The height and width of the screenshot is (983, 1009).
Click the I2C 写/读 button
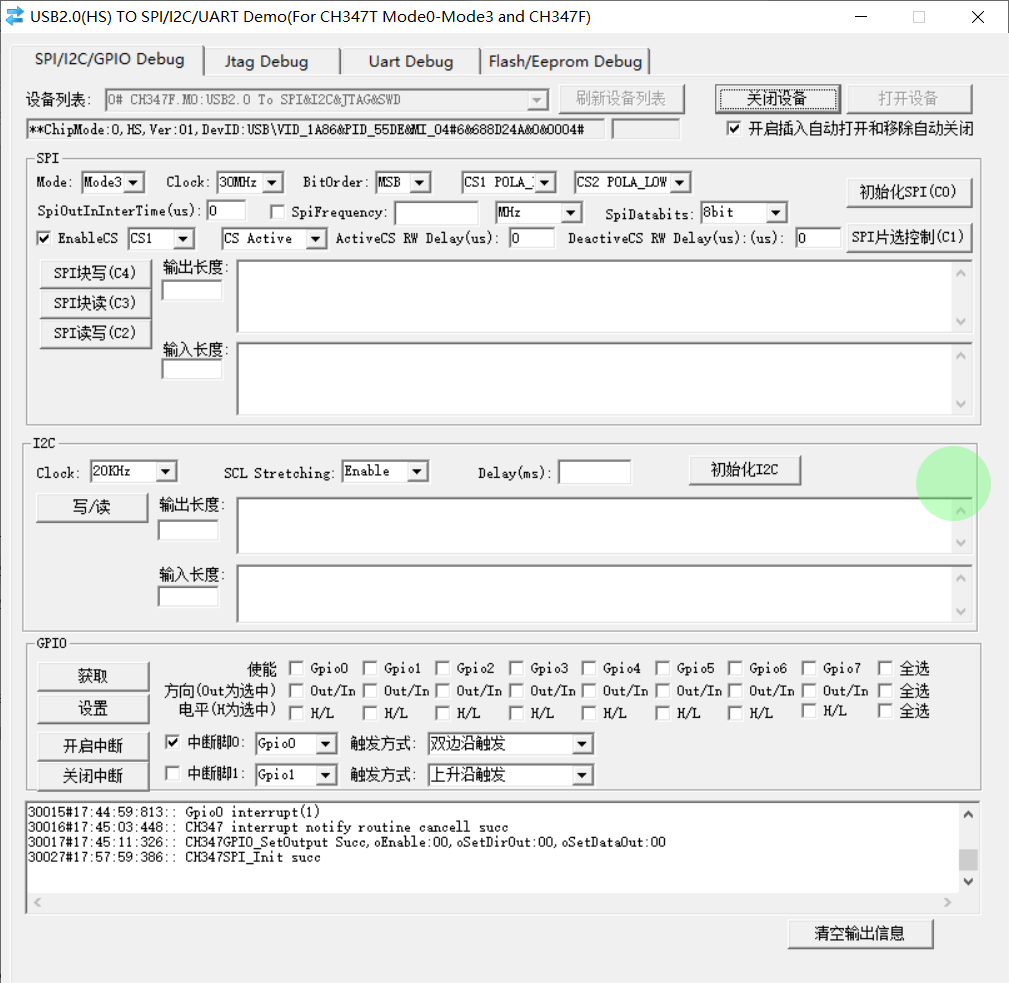(x=92, y=507)
